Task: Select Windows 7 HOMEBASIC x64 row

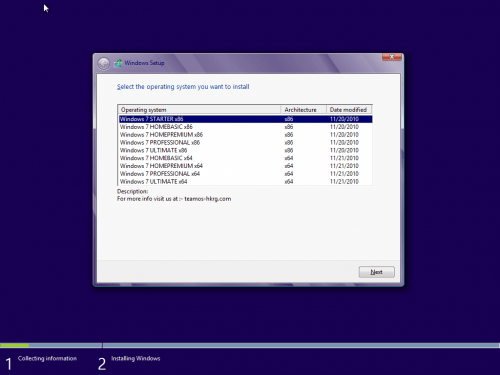Action: click(x=245, y=158)
